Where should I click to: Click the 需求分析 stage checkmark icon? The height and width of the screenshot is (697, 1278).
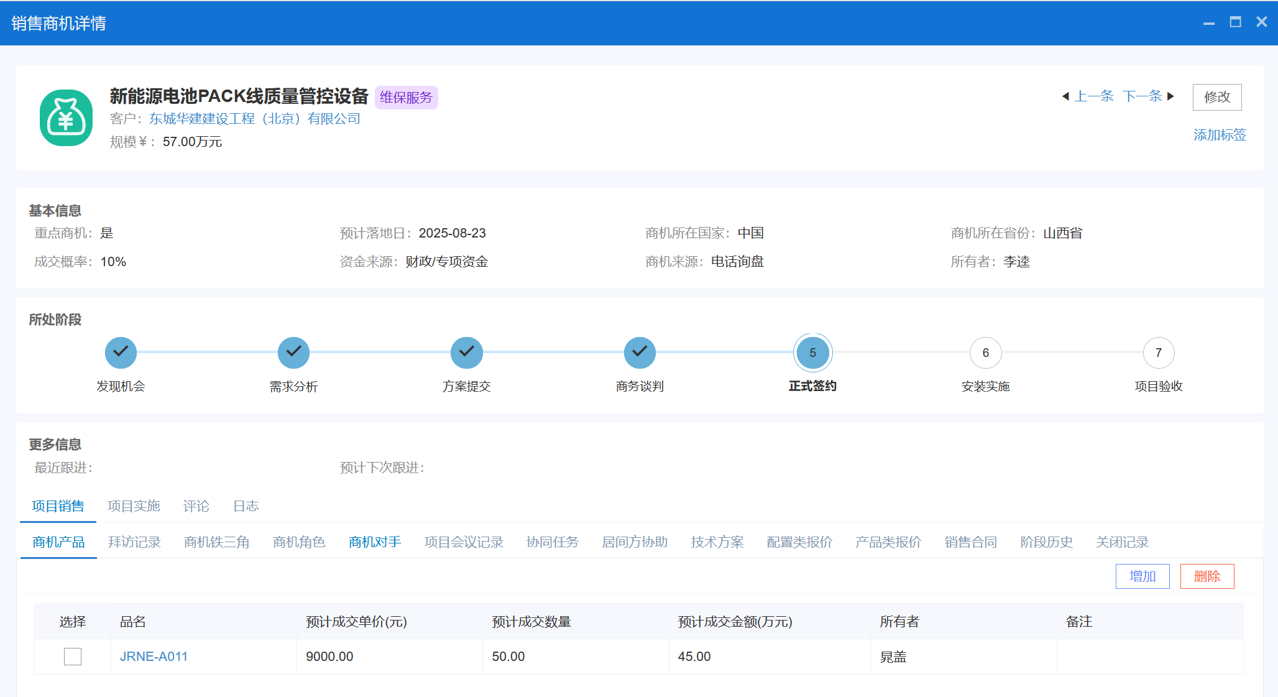[x=293, y=352]
